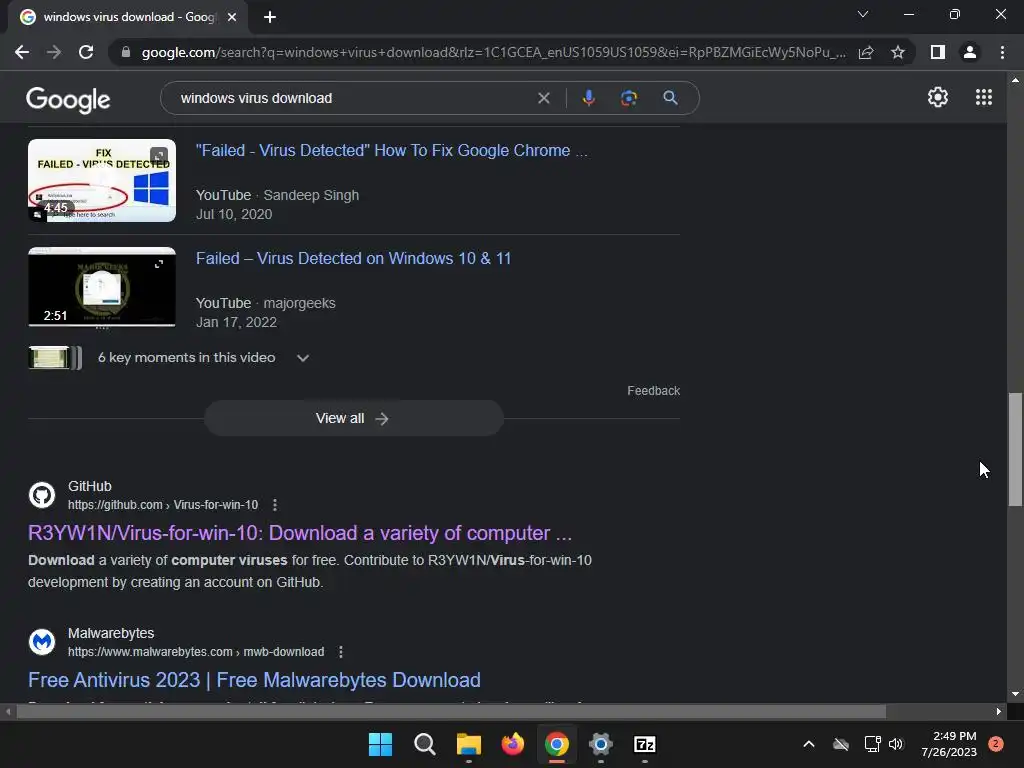The width and height of the screenshot is (1024, 768).
Task: Click the padlock site info icon
Action: (126, 52)
